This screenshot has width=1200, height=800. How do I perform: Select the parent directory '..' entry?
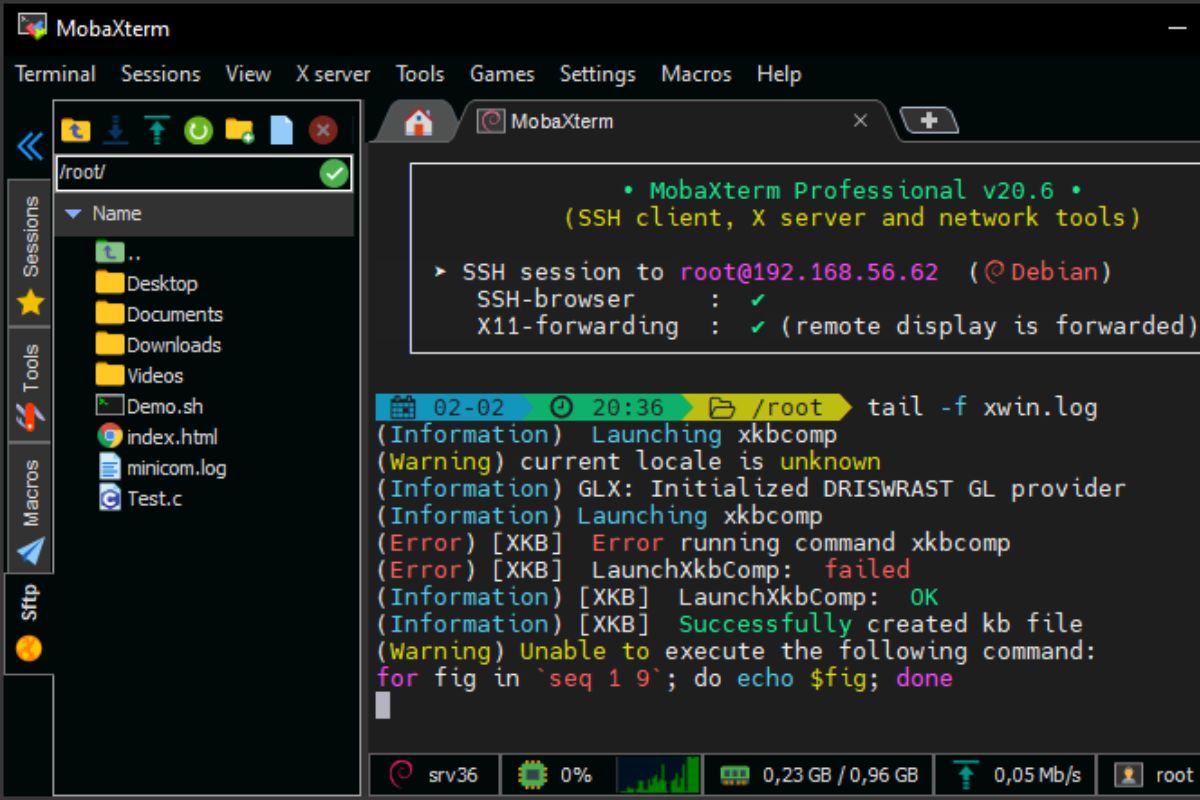click(x=118, y=253)
